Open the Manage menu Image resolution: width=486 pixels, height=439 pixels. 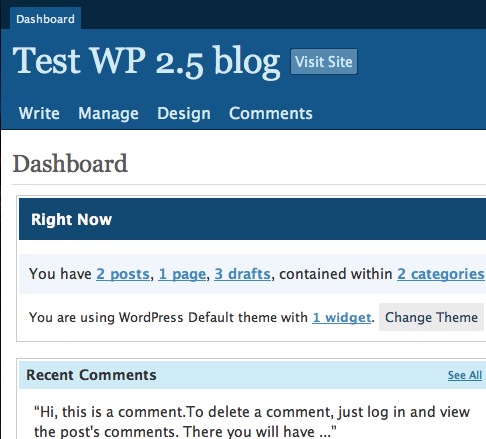coord(108,113)
